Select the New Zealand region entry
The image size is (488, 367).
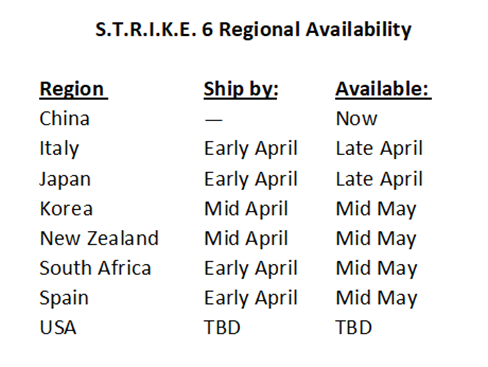[x=99, y=238]
